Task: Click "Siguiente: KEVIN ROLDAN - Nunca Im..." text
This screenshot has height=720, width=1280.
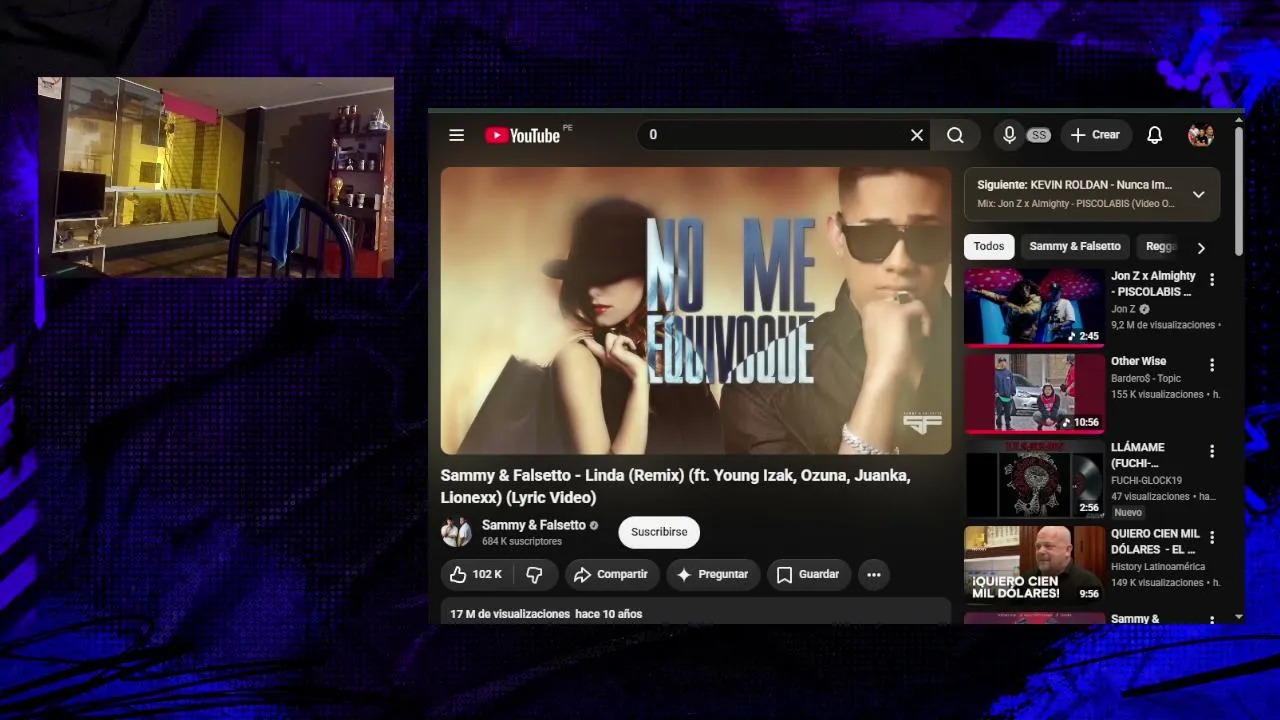Action: tap(1074, 185)
